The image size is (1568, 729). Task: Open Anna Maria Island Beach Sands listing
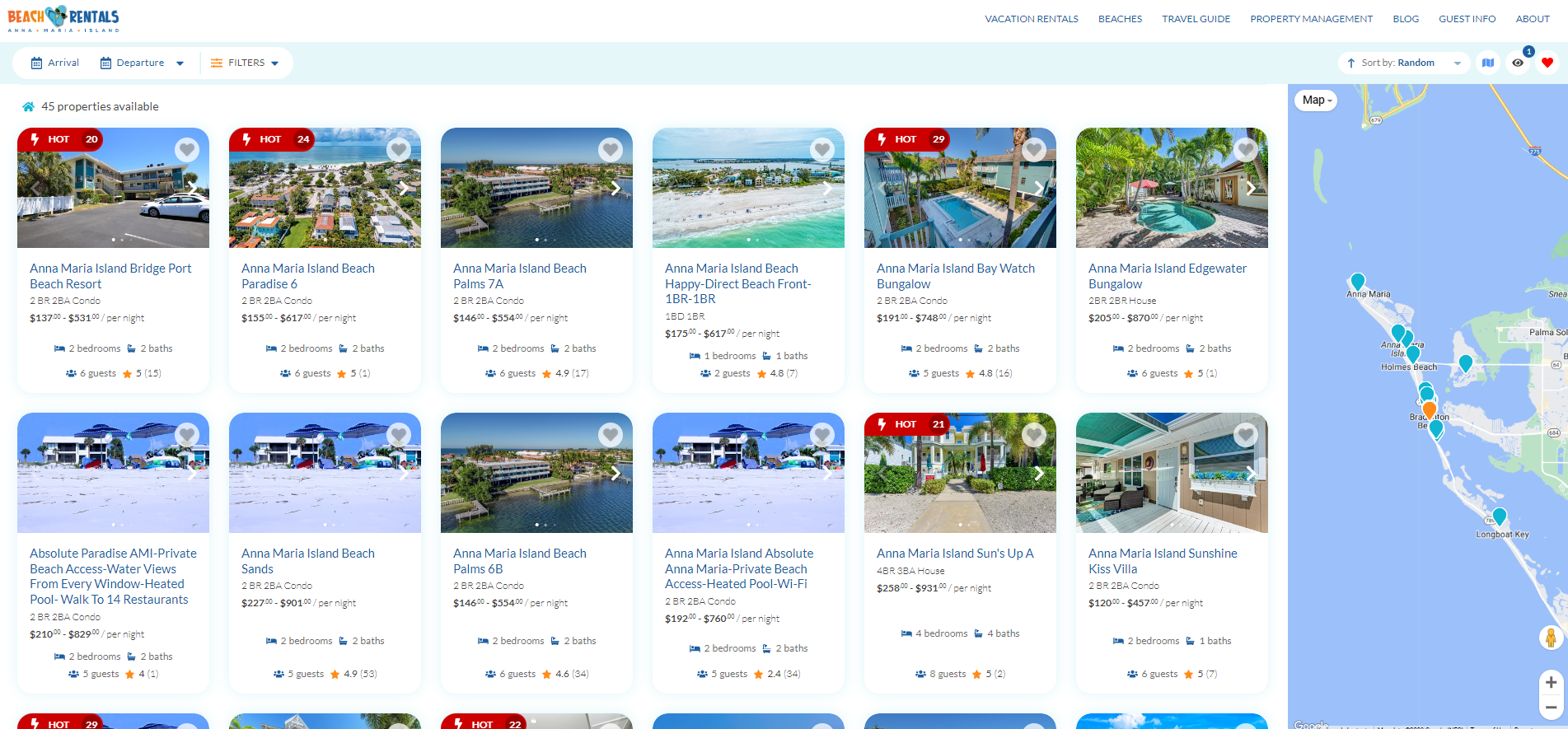click(x=308, y=561)
